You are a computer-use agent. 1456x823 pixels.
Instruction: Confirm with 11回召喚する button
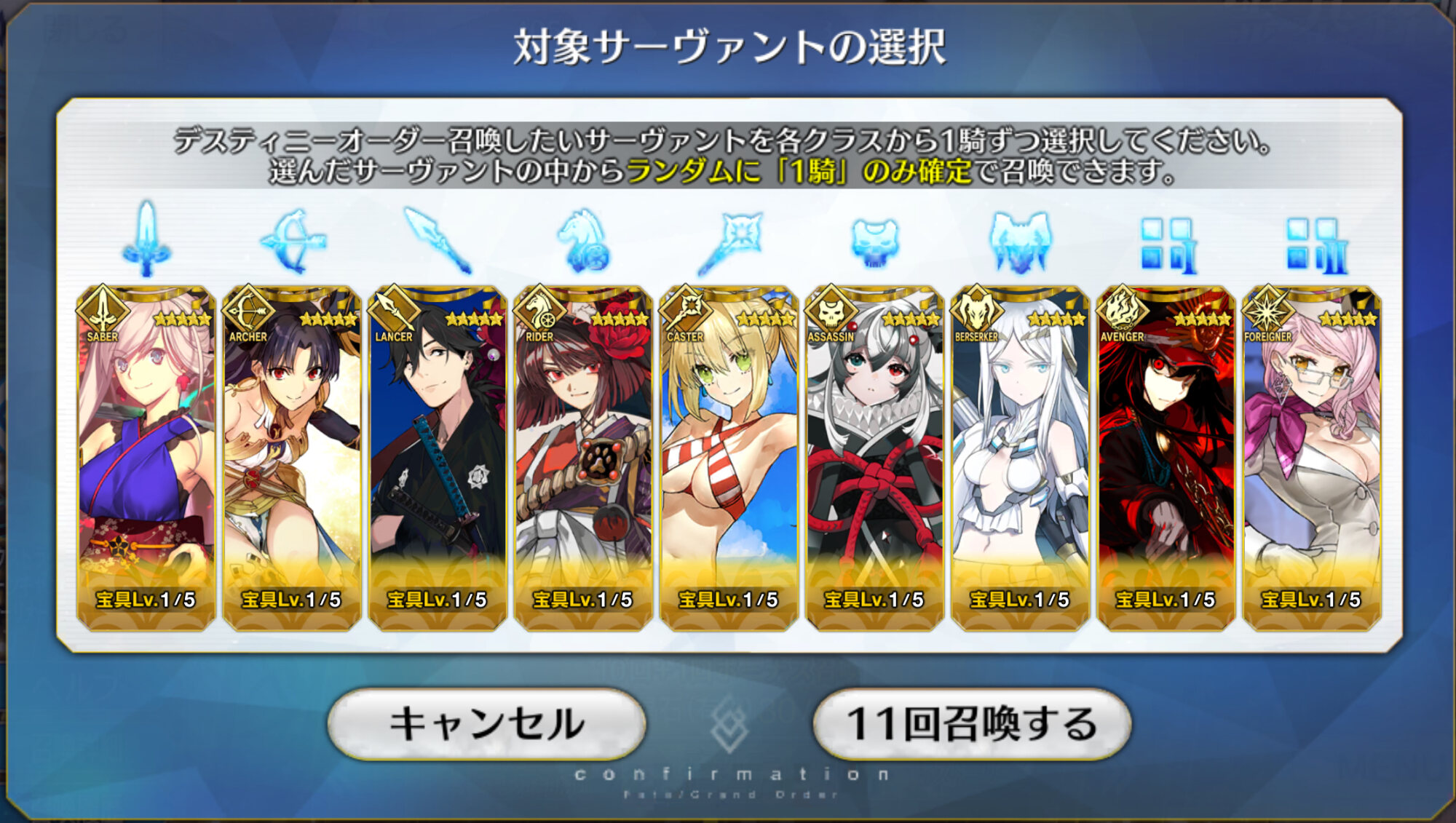click(972, 723)
